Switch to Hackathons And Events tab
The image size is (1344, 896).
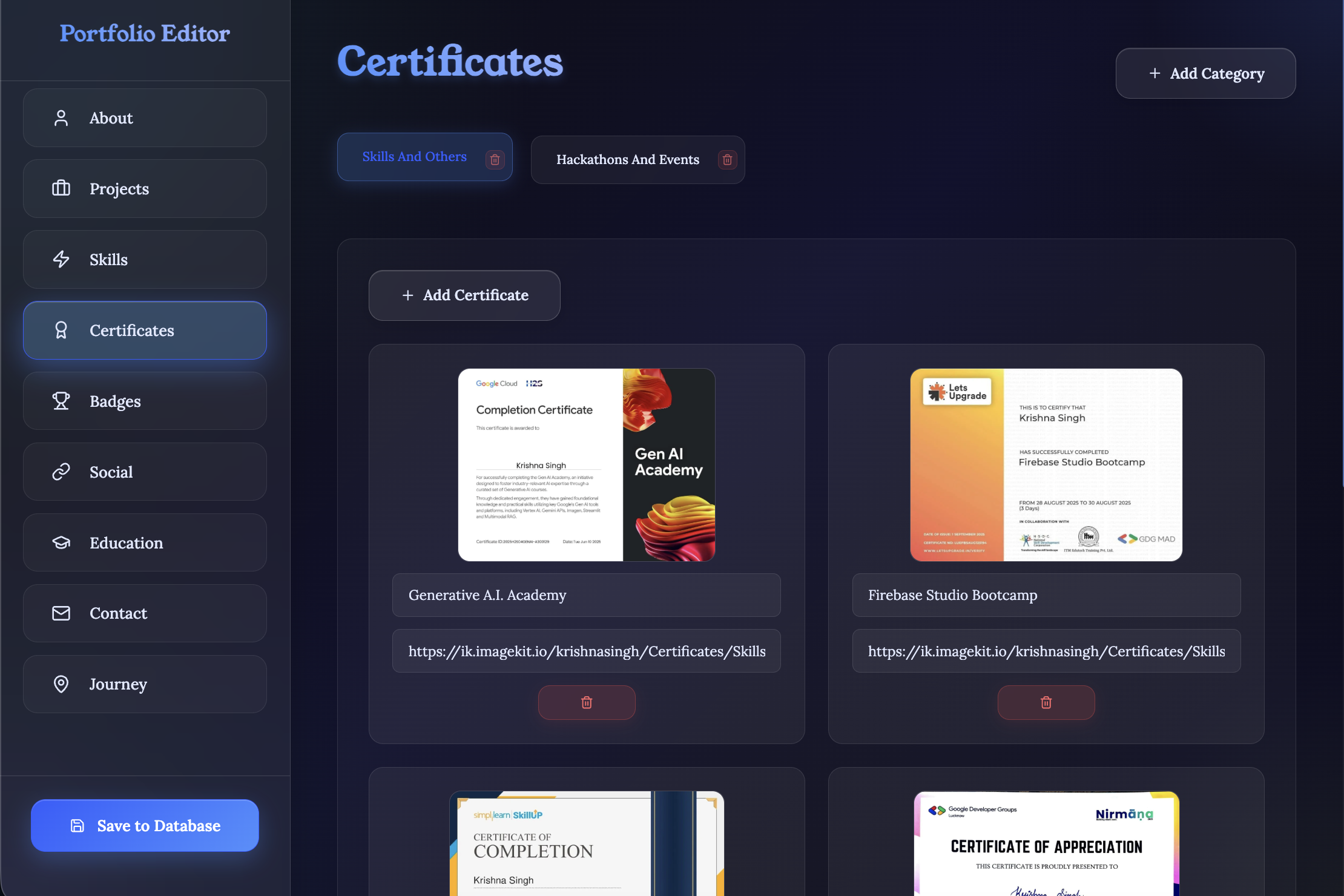[x=627, y=160]
